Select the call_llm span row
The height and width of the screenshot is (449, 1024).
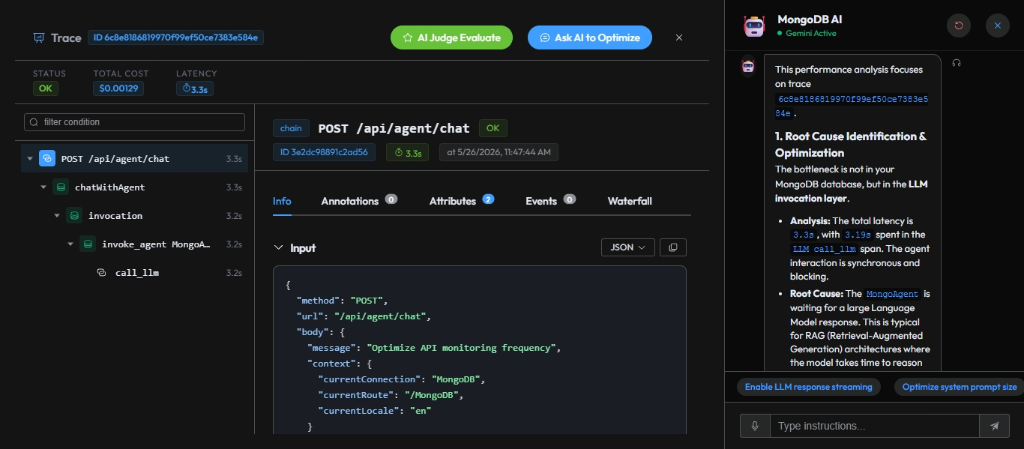pyautogui.click(x=135, y=273)
